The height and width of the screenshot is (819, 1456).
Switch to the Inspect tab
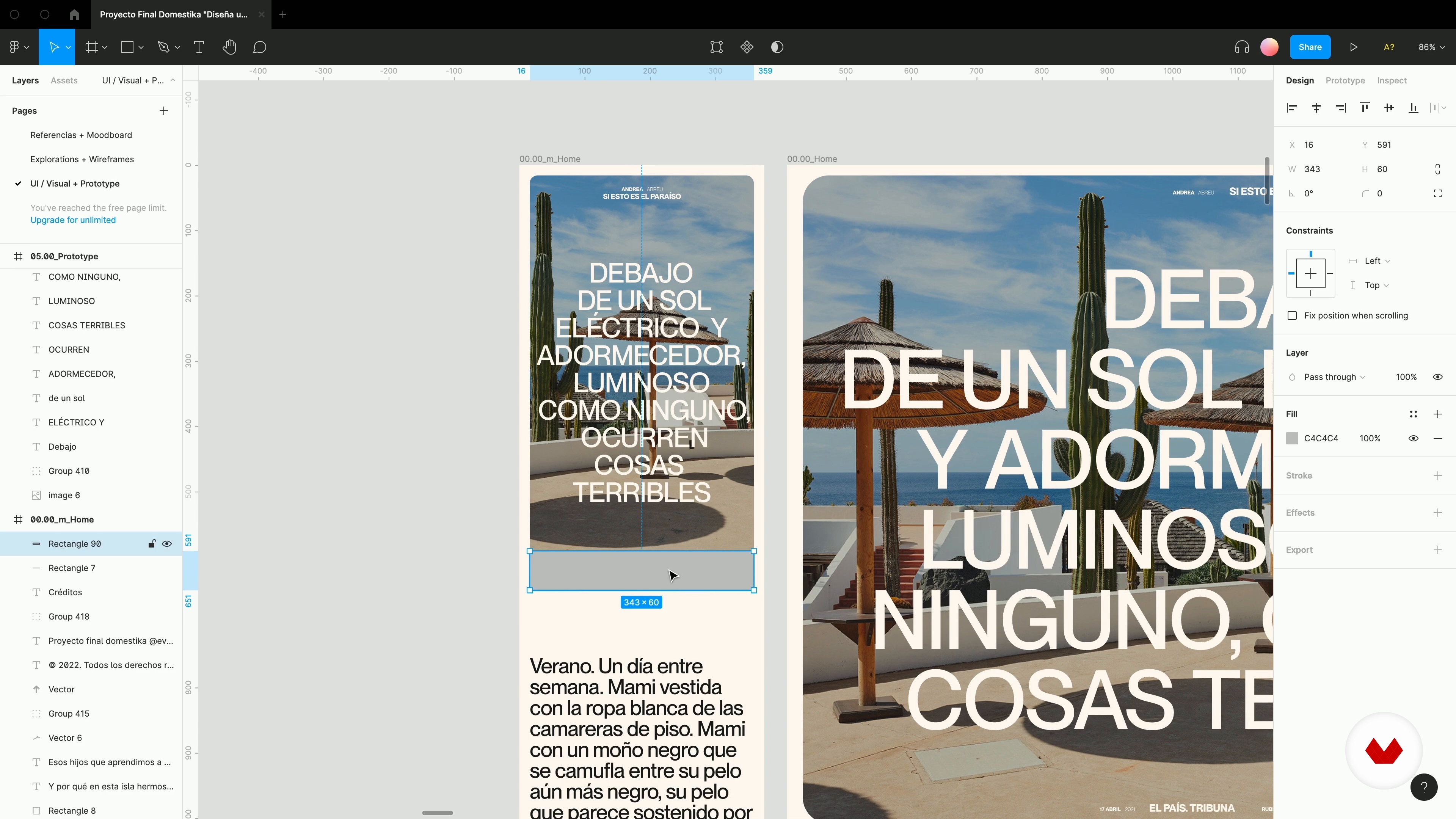pyautogui.click(x=1392, y=80)
